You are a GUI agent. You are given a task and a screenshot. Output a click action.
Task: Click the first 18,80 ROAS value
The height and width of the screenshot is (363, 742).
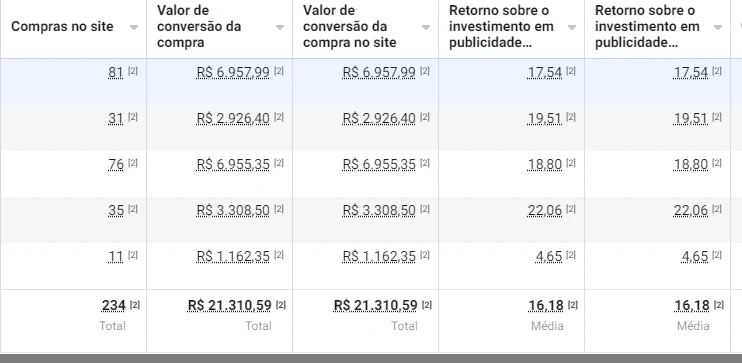[x=545, y=164]
